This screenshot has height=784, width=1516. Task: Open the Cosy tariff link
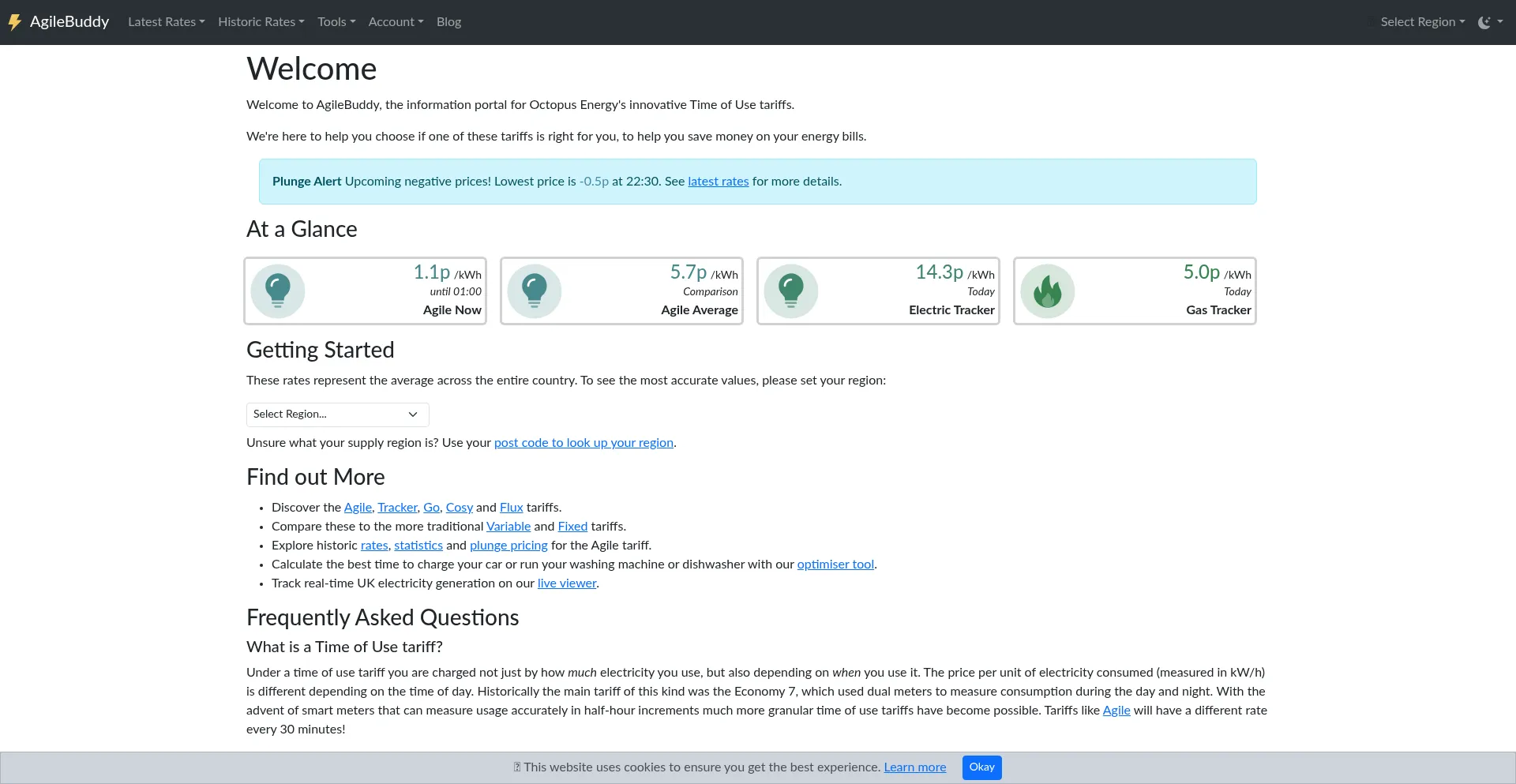coord(460,508)
